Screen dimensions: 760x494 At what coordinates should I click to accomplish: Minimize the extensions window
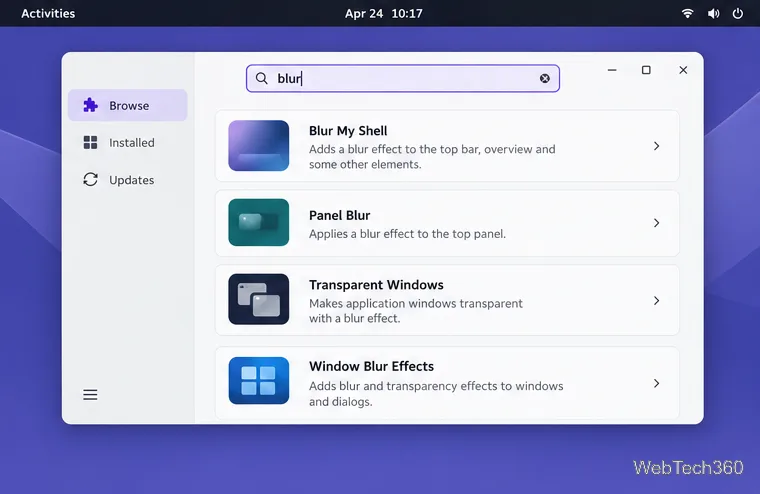(612, 70)
